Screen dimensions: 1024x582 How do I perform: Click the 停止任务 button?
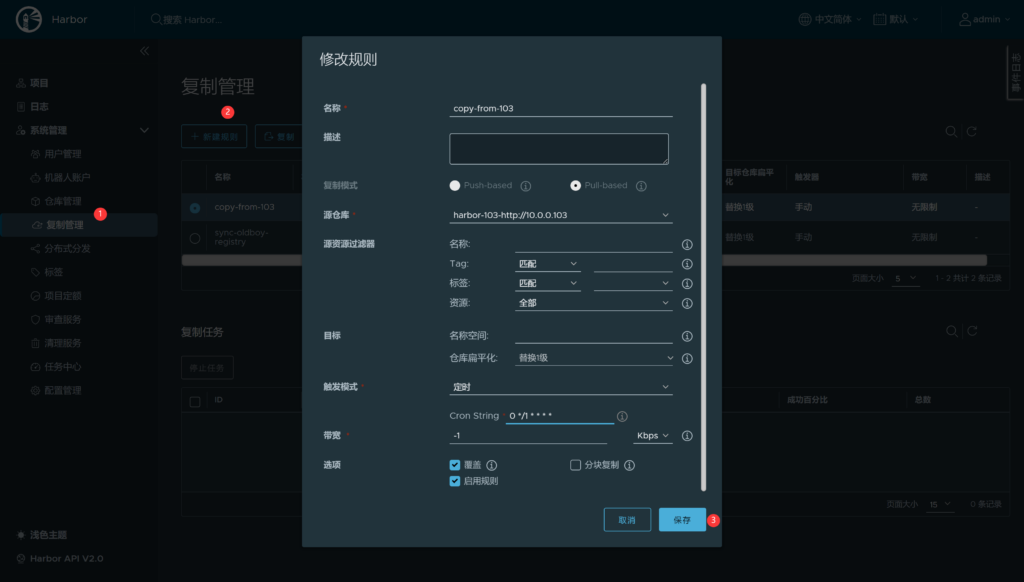coord(207,368)
